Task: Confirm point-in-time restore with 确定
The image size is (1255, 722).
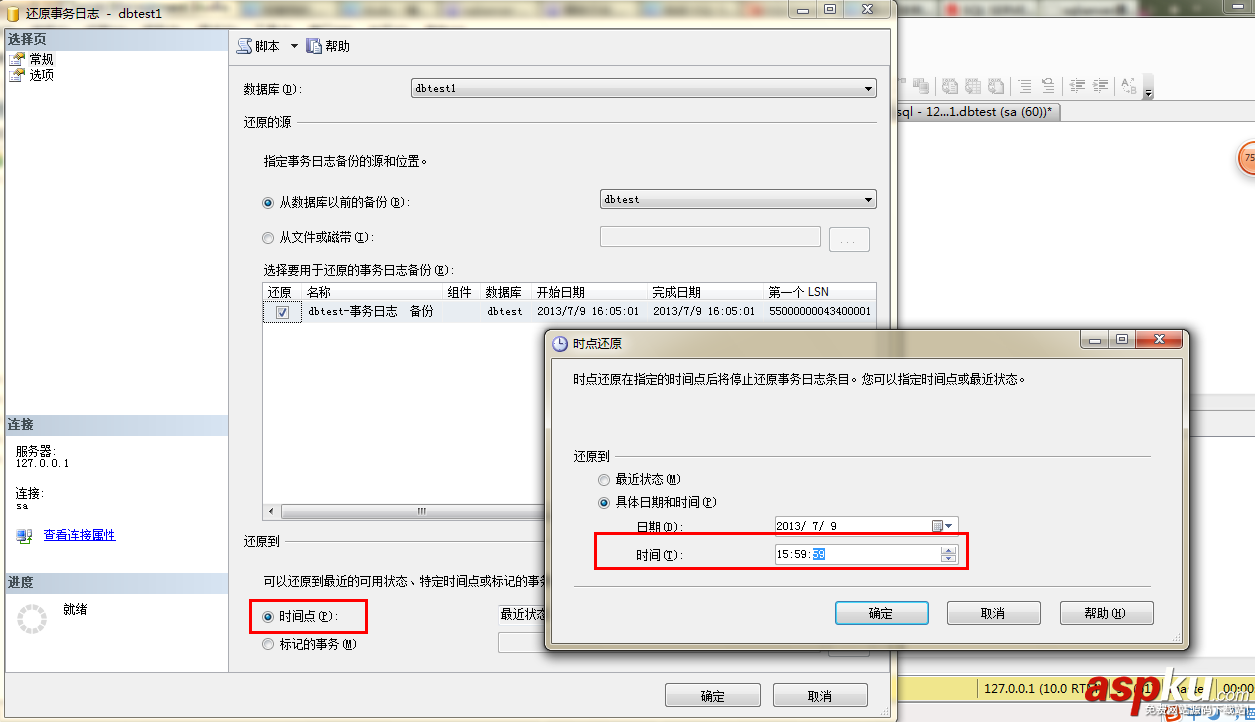Action: pyautogui.click(x=881, y=612)
